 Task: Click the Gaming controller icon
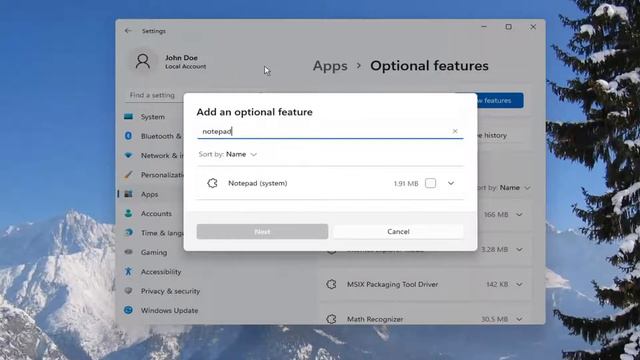pyautogui.click(x=129, y=252)
